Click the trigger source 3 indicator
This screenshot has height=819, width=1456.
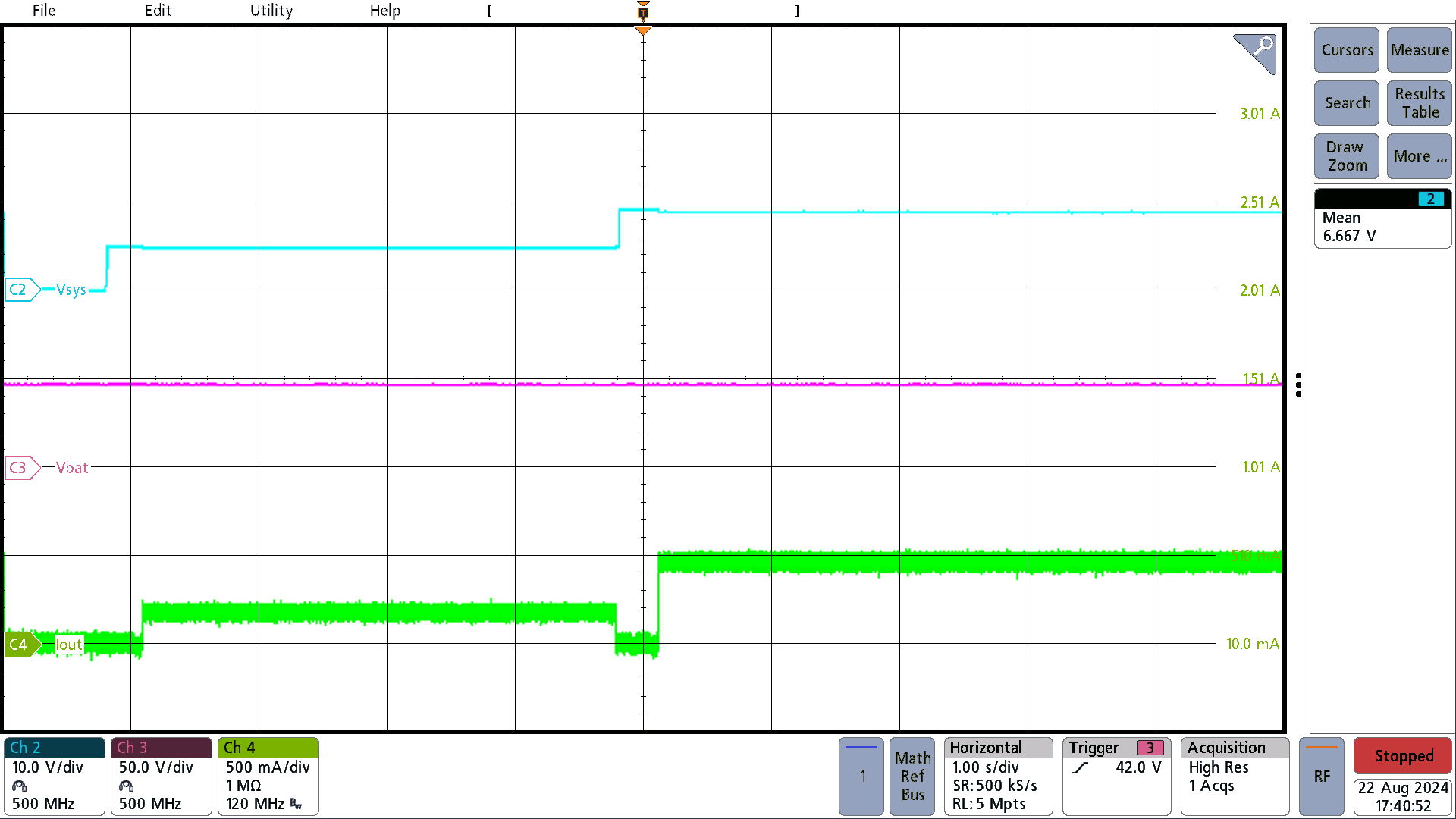[x=1150, y=748]
